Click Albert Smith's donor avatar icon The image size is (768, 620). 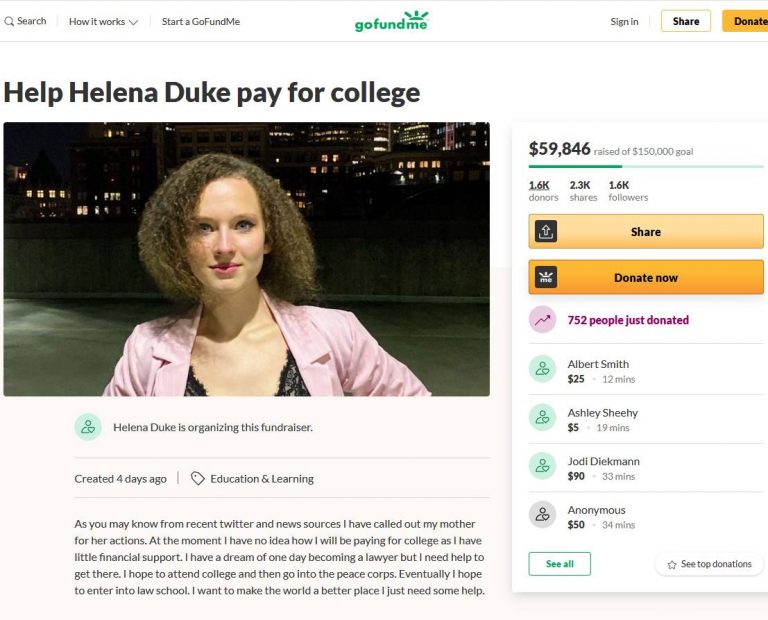click(x=542, y=369)
